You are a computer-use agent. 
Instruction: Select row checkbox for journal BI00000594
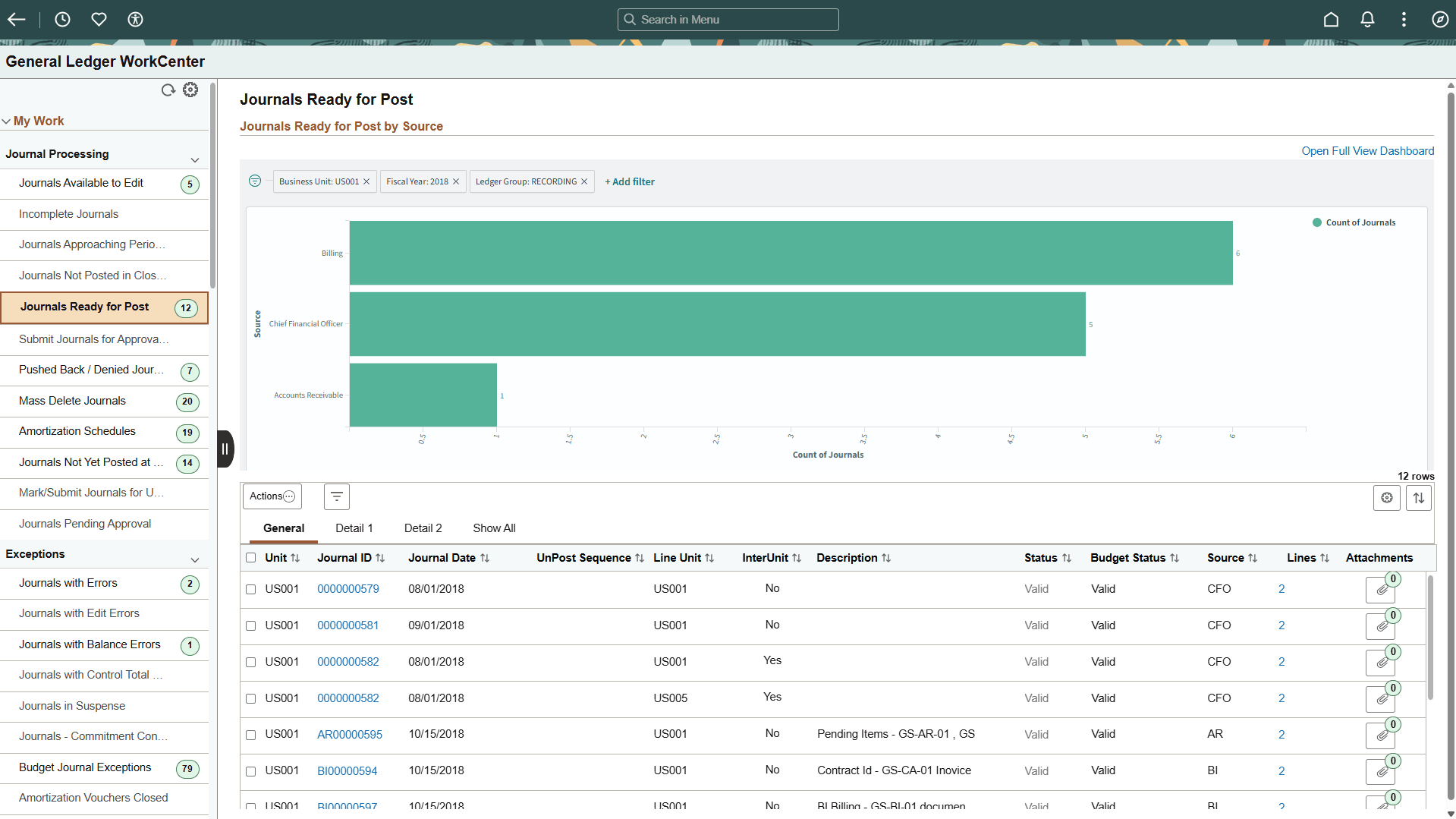click(x=251, y=771)
